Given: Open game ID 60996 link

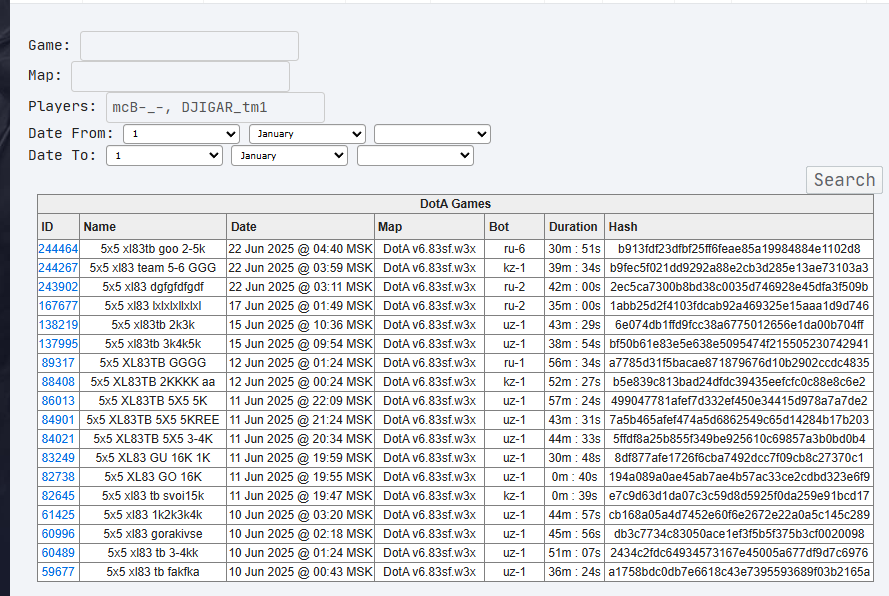Looking at the screenshot, I should coord(58,534).
